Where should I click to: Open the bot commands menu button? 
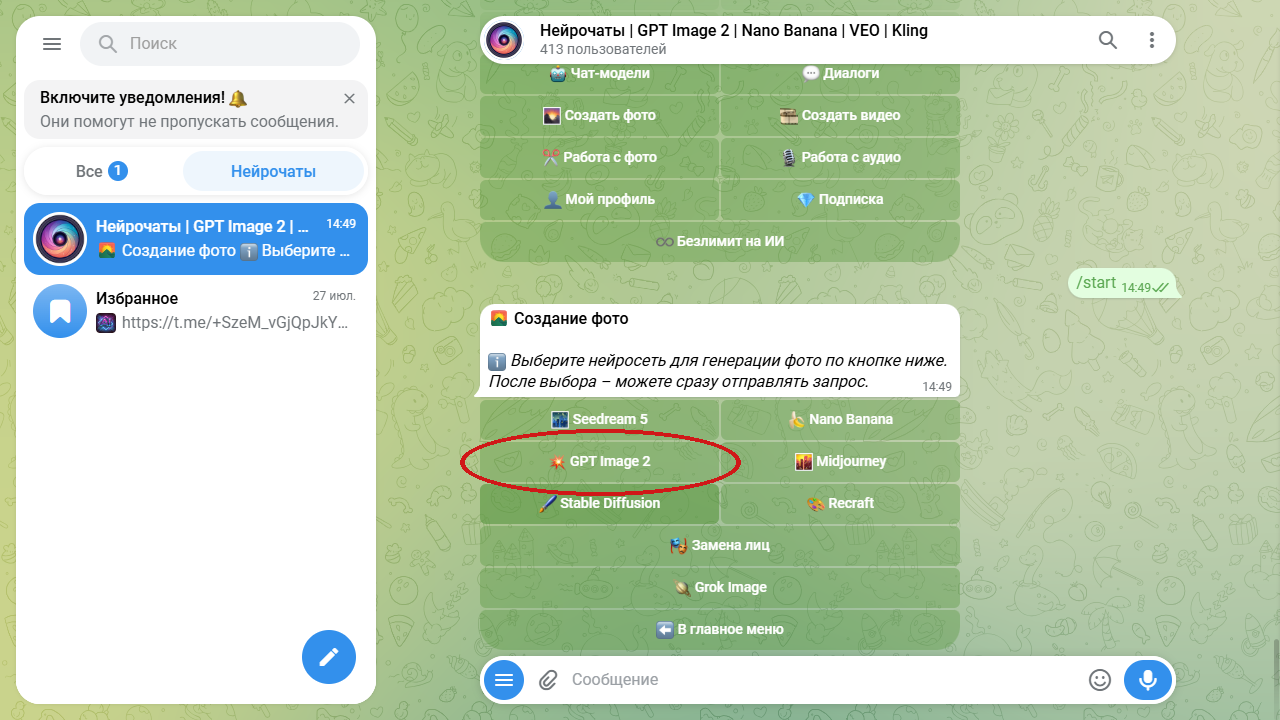504,680
